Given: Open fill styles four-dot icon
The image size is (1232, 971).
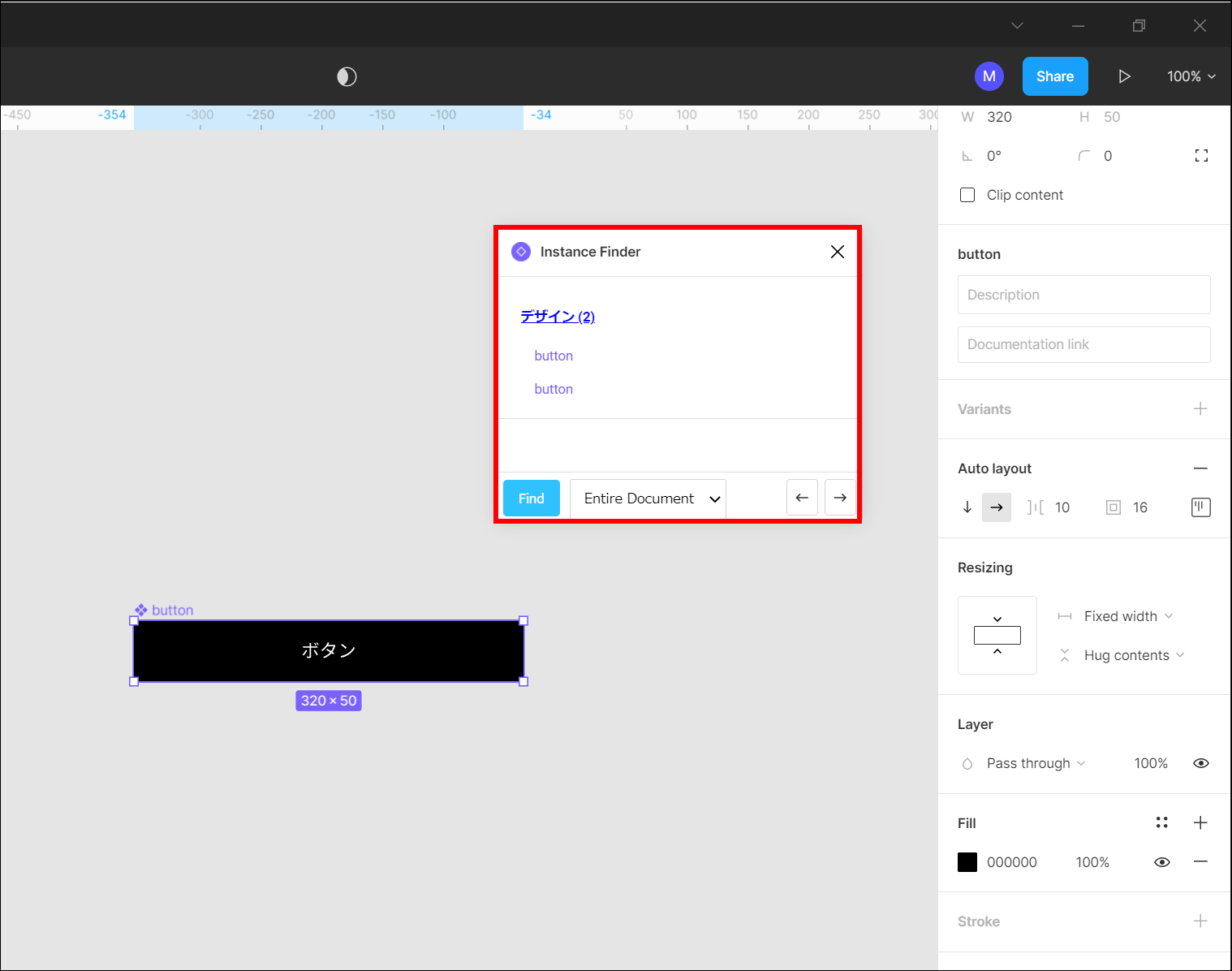Looking at the screenshot, I should [1161, 822].
